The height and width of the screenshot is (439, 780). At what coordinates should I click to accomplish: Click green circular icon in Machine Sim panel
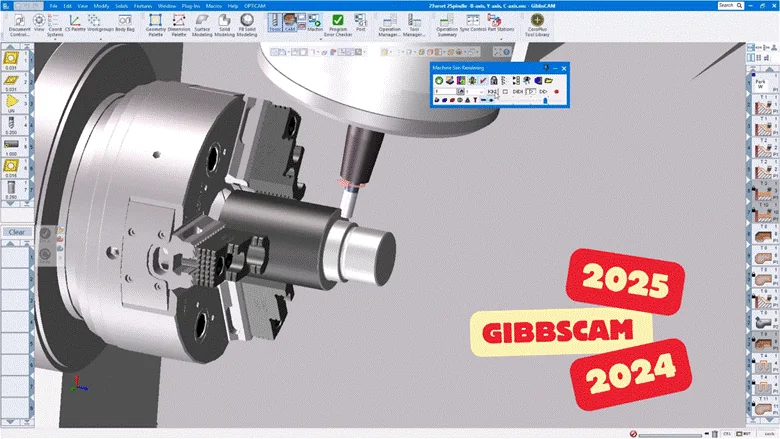[439, 81]
